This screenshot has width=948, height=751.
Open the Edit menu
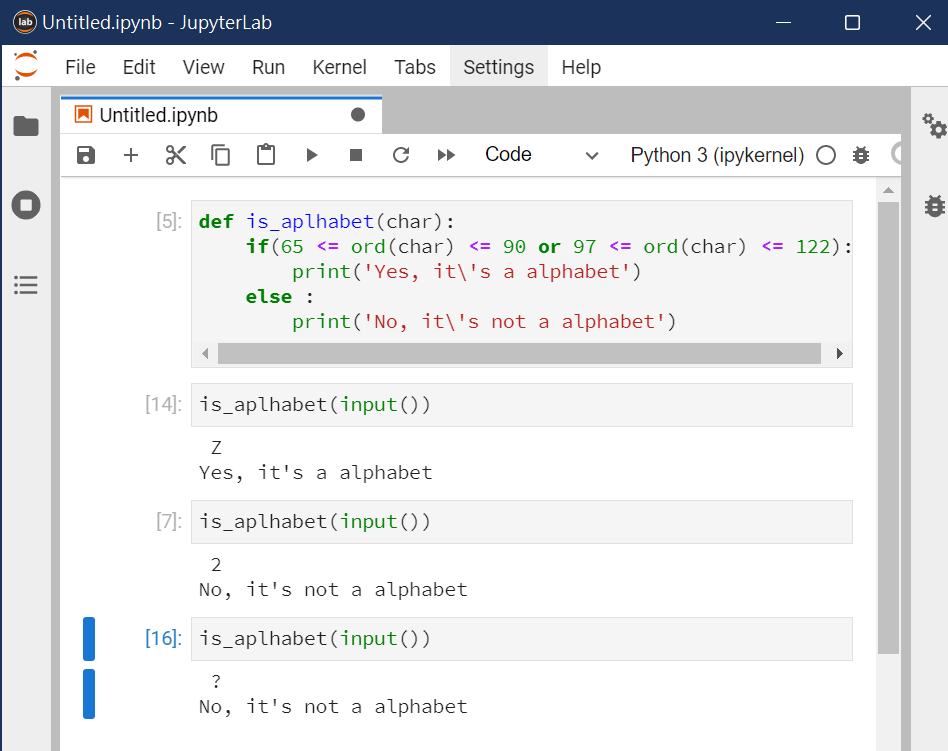coord(139,67)
